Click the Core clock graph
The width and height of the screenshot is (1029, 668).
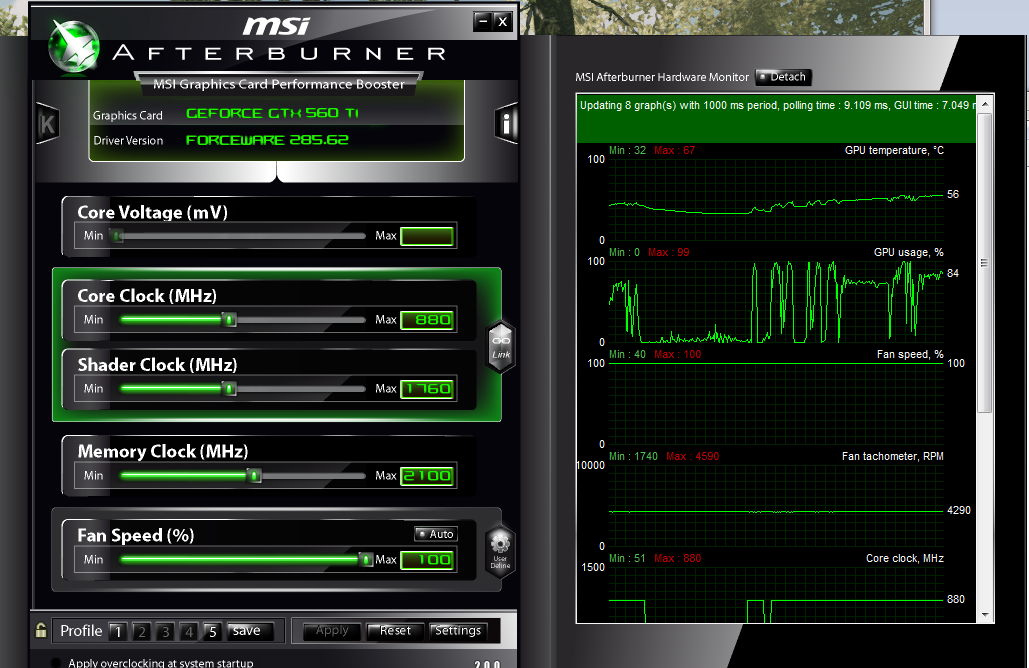[x=776, y=595]
